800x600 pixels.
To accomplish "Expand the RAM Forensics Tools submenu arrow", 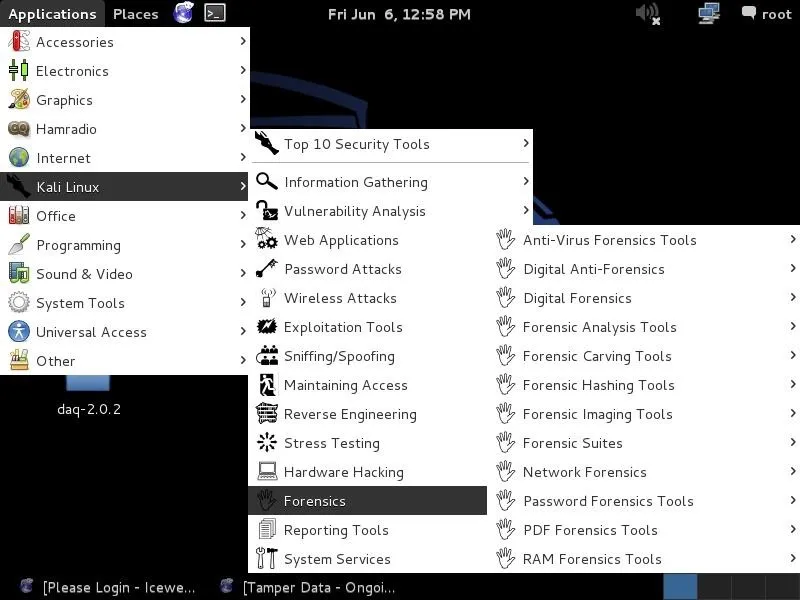I will click(x=792, y=559).
